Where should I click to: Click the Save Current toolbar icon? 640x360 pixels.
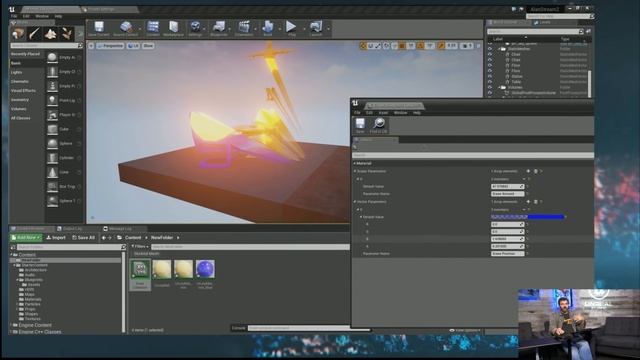pos(99,29)
